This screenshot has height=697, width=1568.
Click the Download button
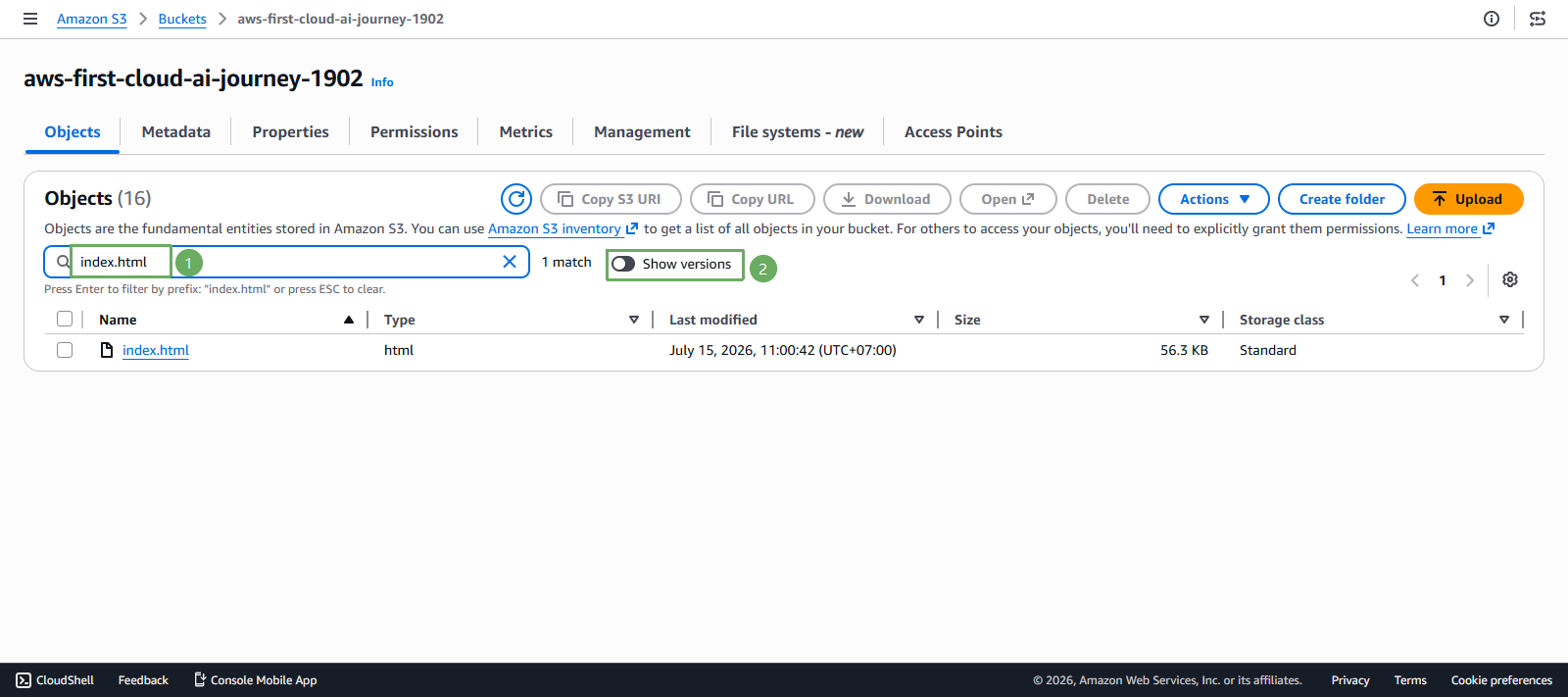point(887,199)
